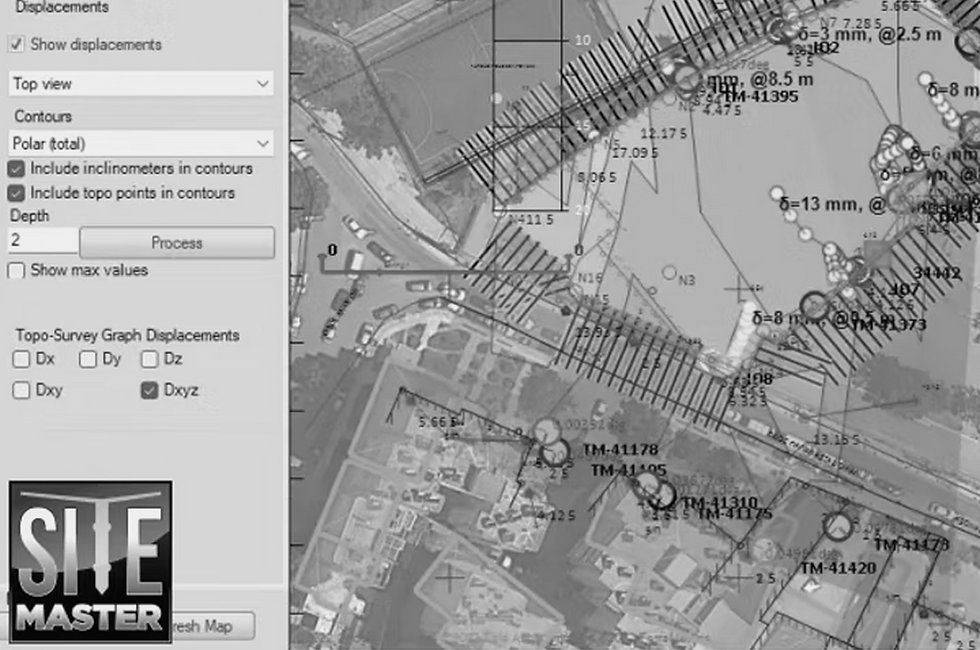Click the N3 point marker on map
The height and width of the screenshot is (650, 980).
(x=670, y=272)
